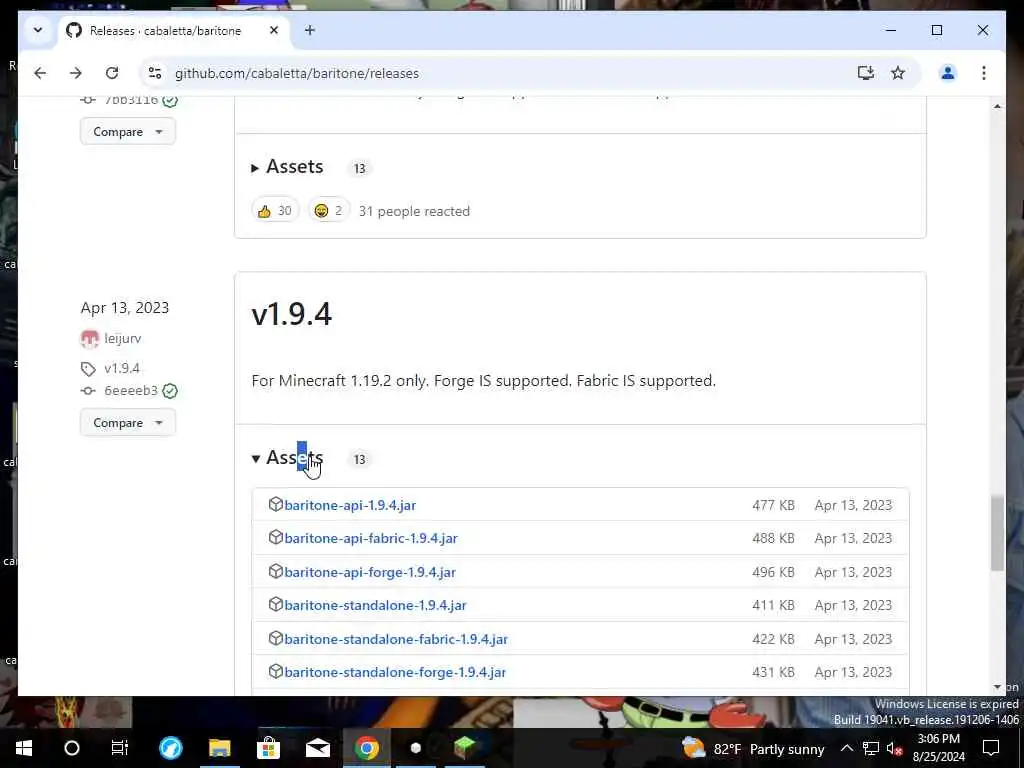Install app icon in address bar
This screenshot has height=768, width=1024.
(865, 73)
